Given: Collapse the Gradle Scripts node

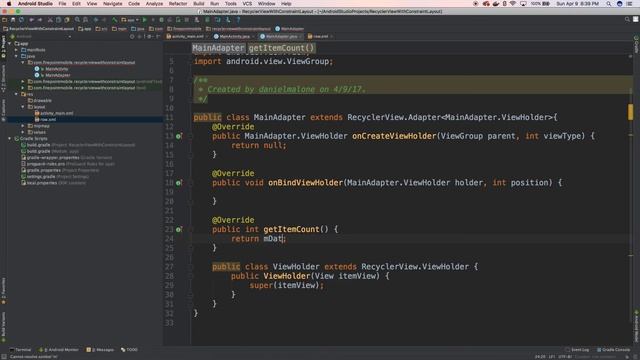Looking at the screenshot, I should 10,138.
